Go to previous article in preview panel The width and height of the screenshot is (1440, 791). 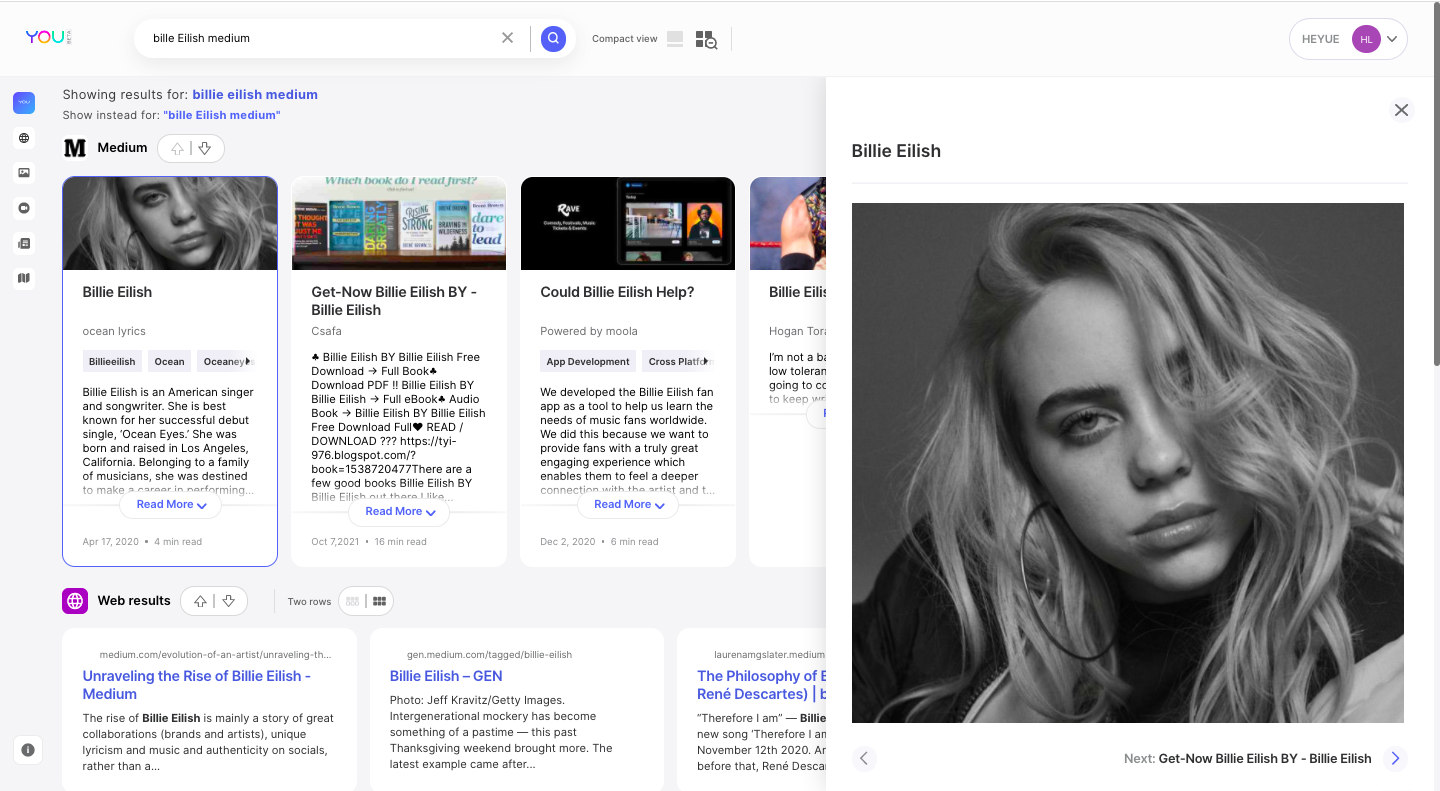pos(864,758)
